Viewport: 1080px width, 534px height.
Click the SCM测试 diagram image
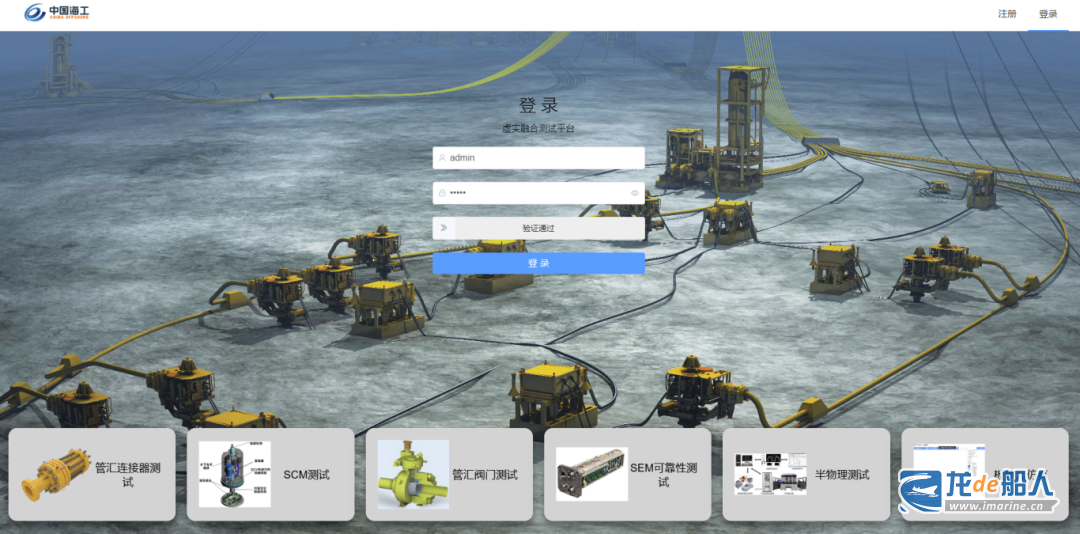234,474
